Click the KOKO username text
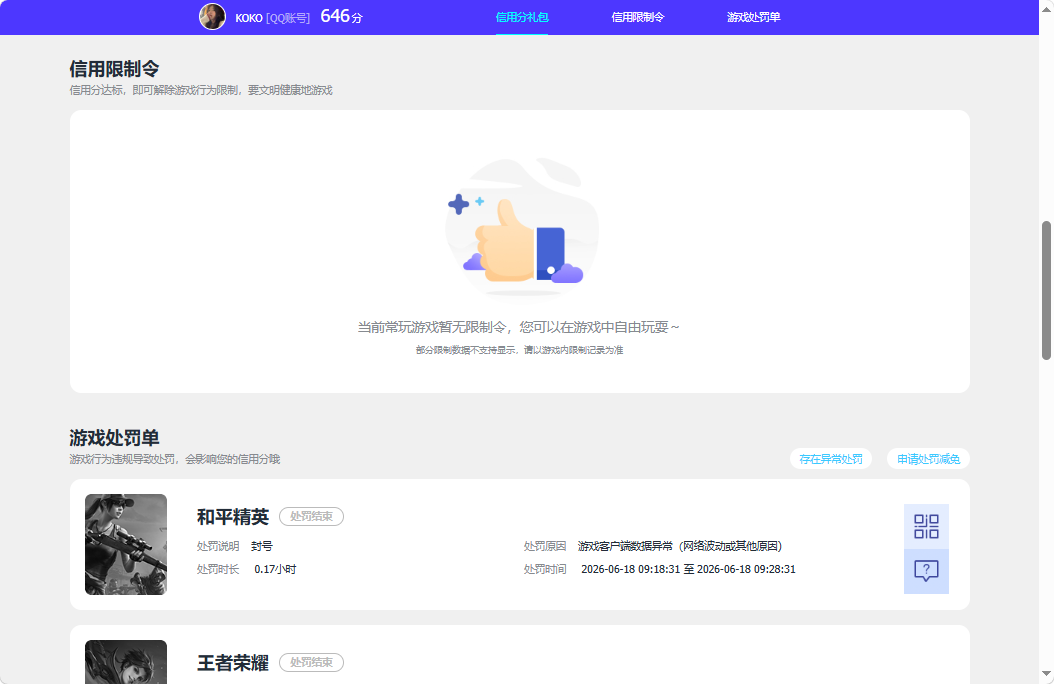 click(249, 18)
